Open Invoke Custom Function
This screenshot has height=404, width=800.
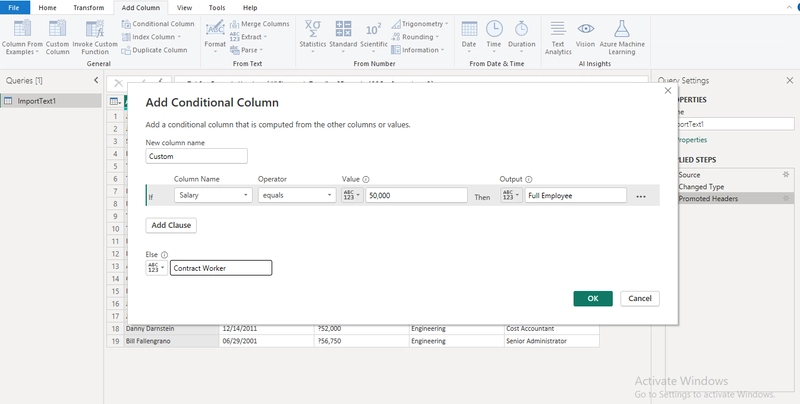pyautogui.click(x=95, y=37)
